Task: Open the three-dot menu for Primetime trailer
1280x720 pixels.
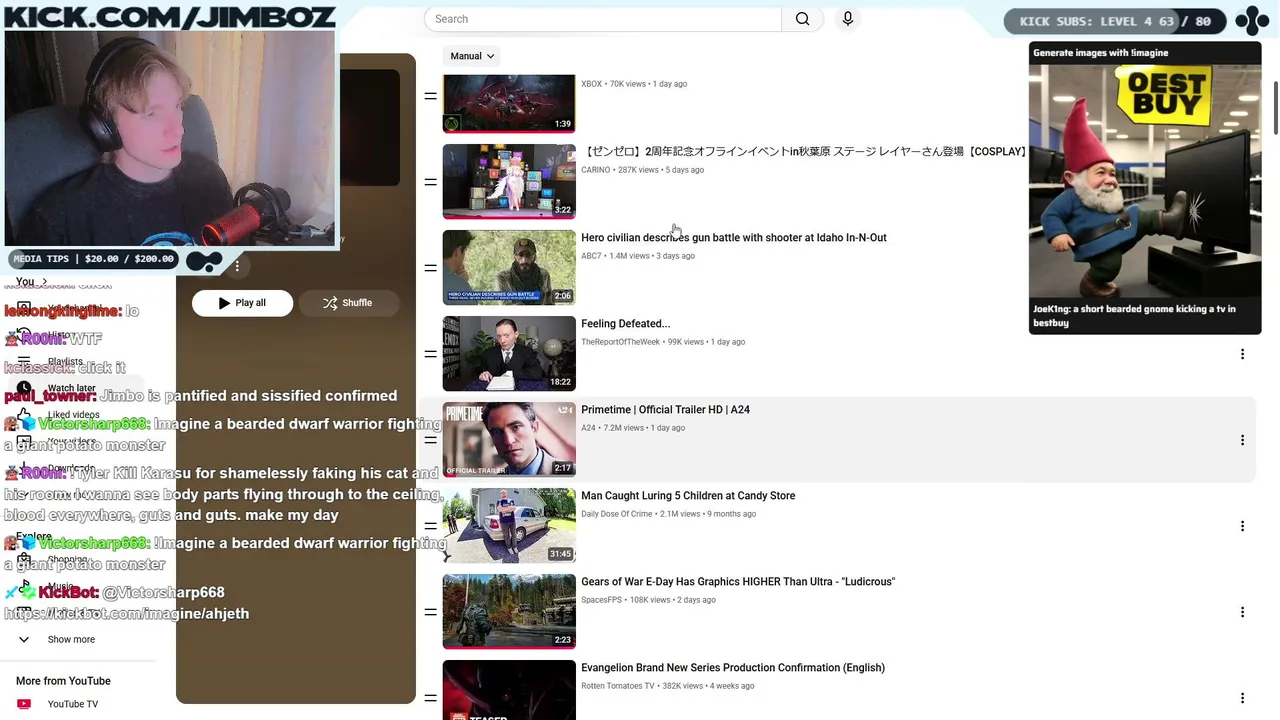Action: [x=1242, y=440]
